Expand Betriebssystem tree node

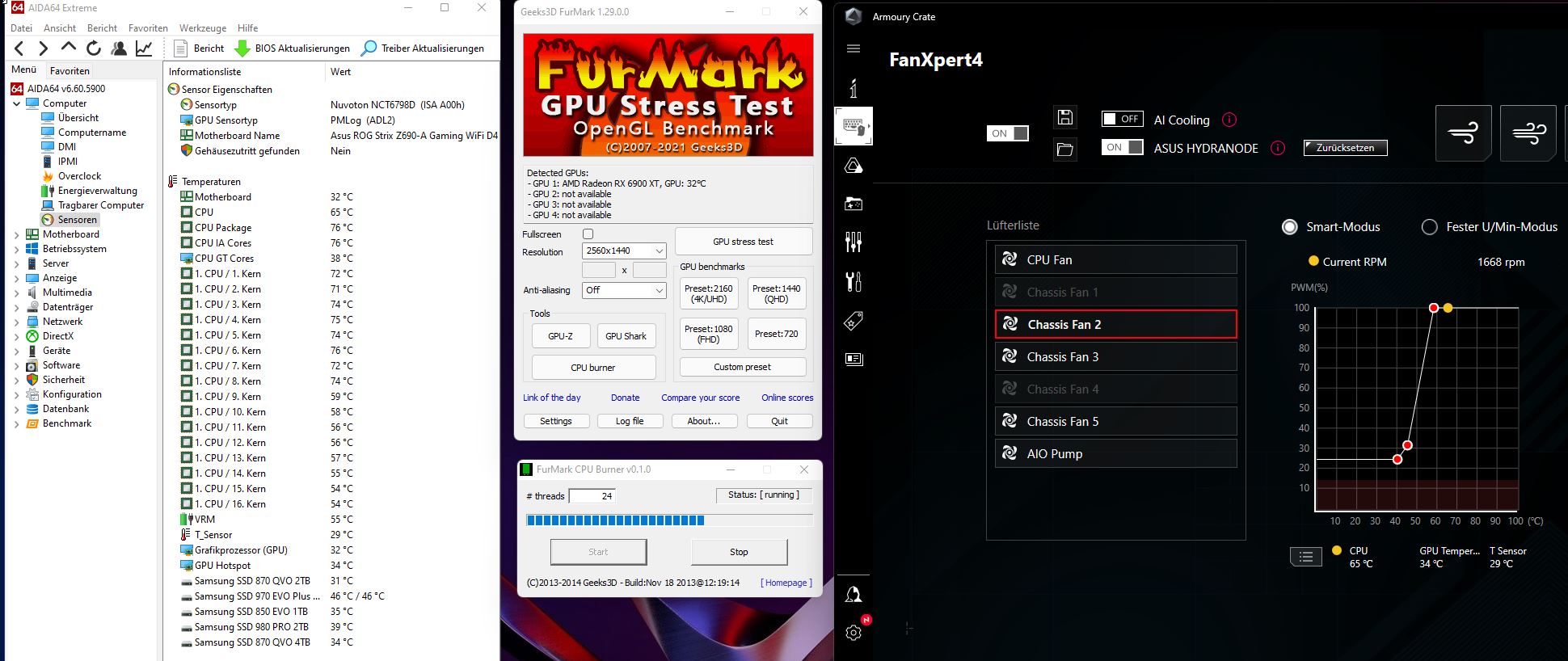17,249
